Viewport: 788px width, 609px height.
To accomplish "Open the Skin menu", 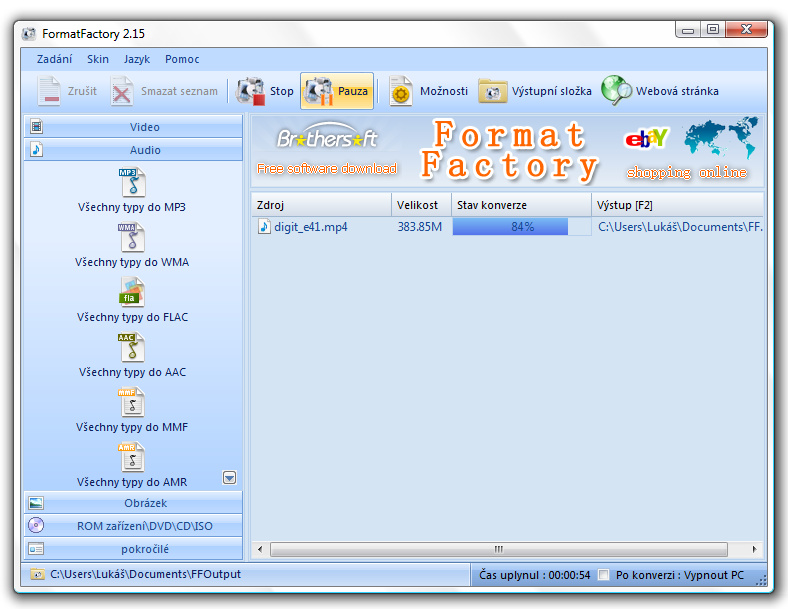I will click(97, 59).
